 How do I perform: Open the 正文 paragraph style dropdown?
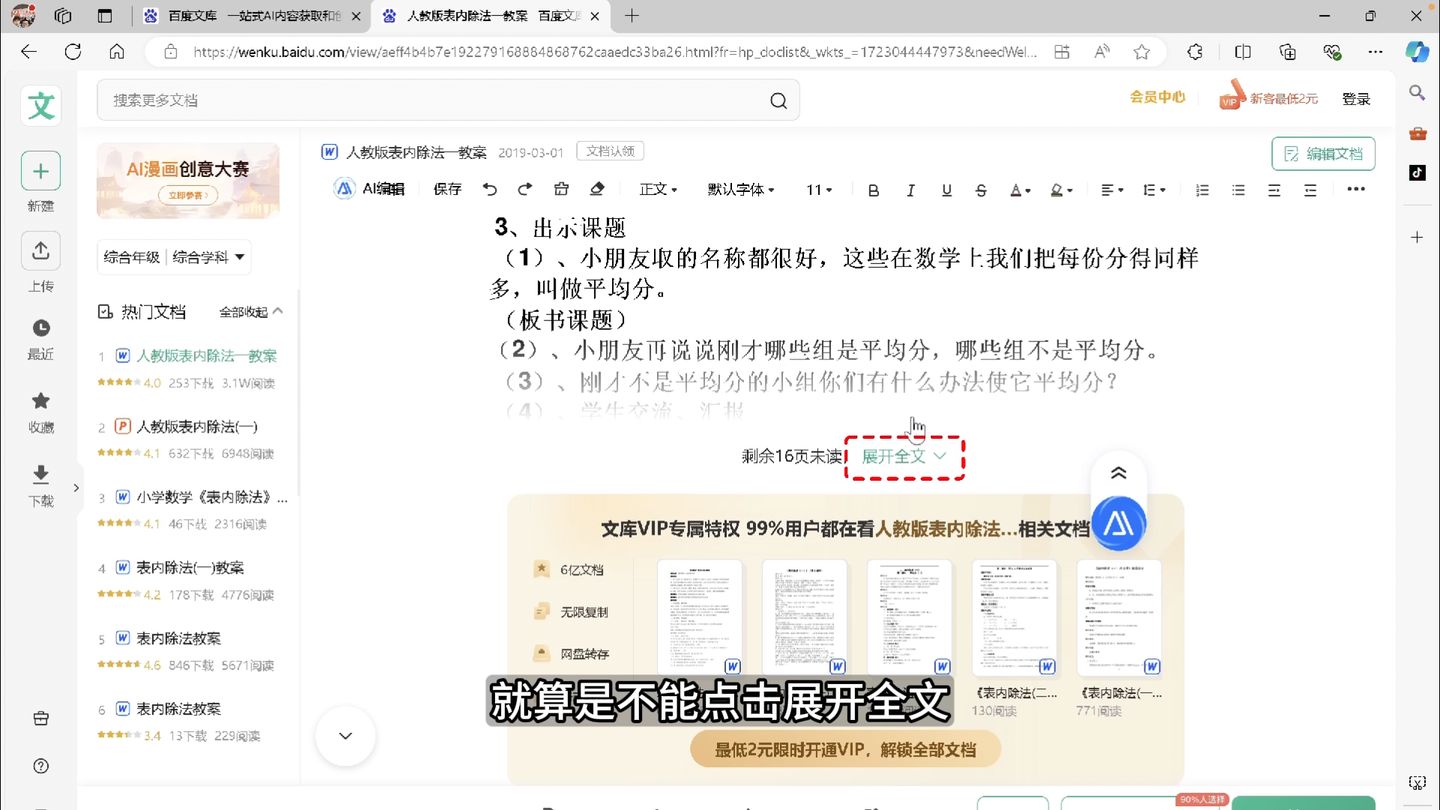pos(658,189)
